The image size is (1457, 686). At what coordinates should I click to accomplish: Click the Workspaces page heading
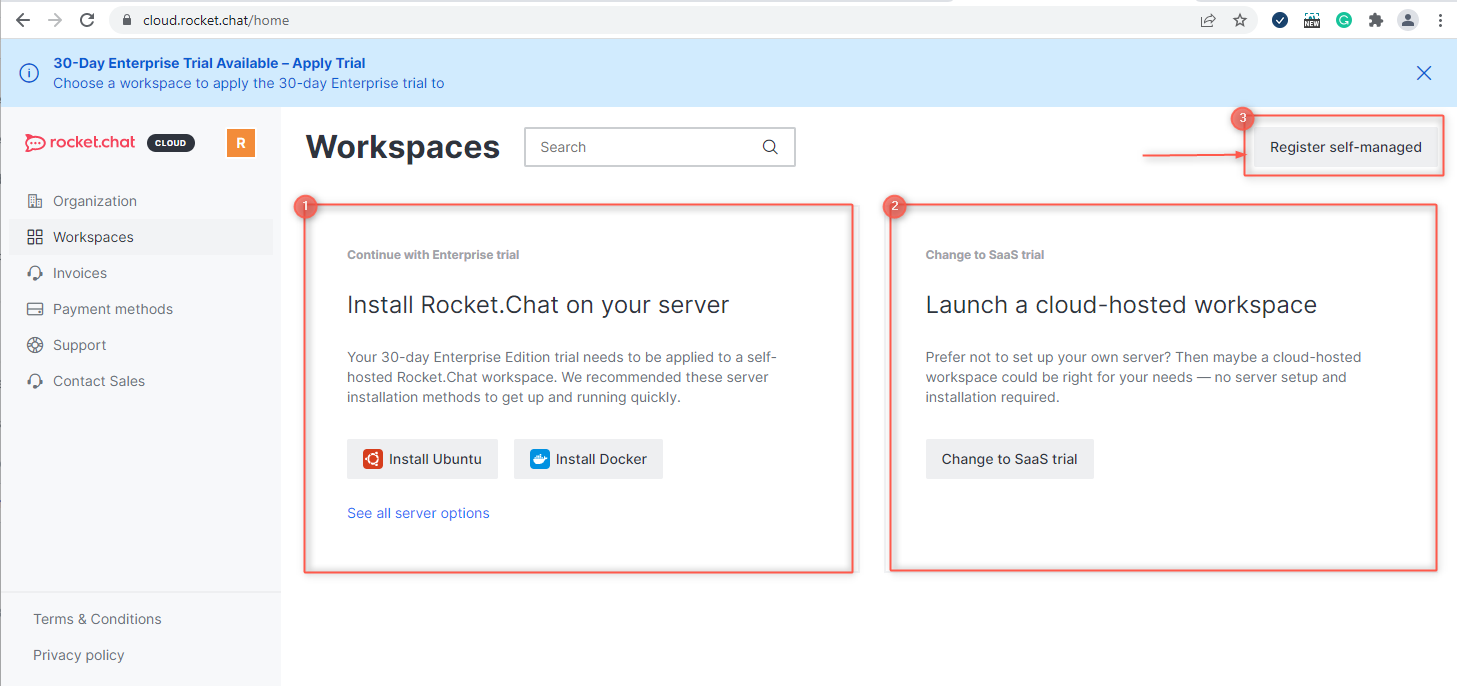point(403,147)
